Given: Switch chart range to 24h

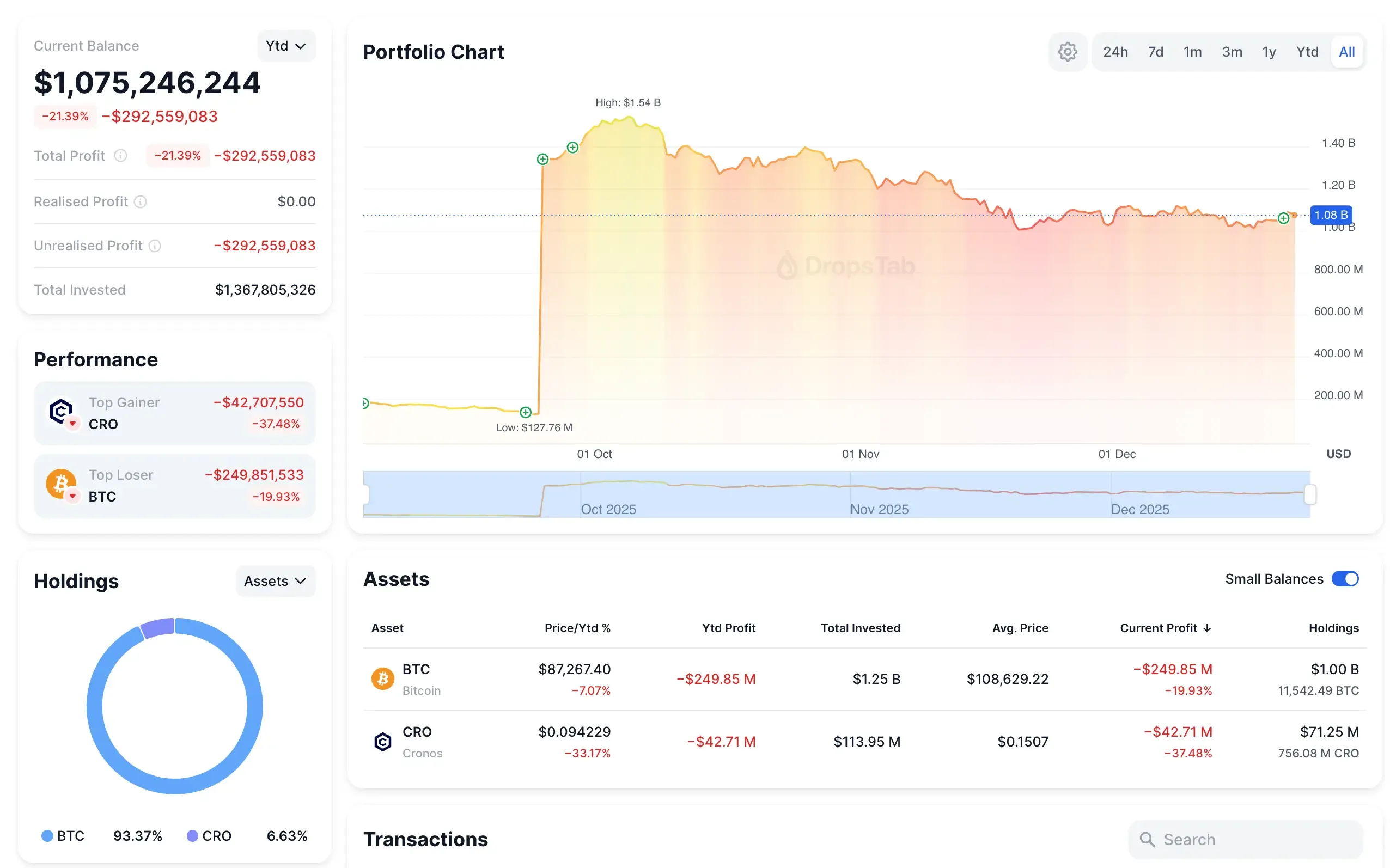Looking at the screenshot, I should [x=1115, y=52].
